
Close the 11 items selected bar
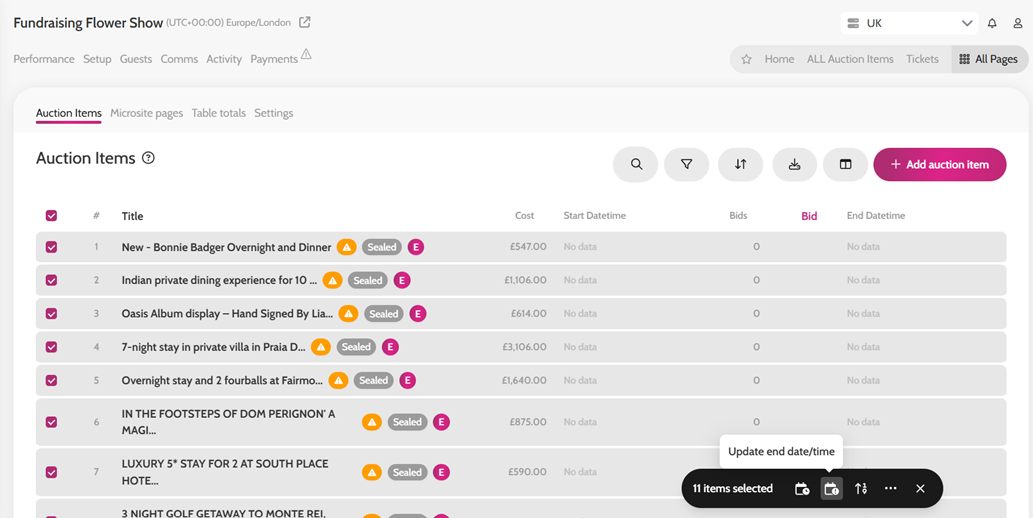point(920,488)
